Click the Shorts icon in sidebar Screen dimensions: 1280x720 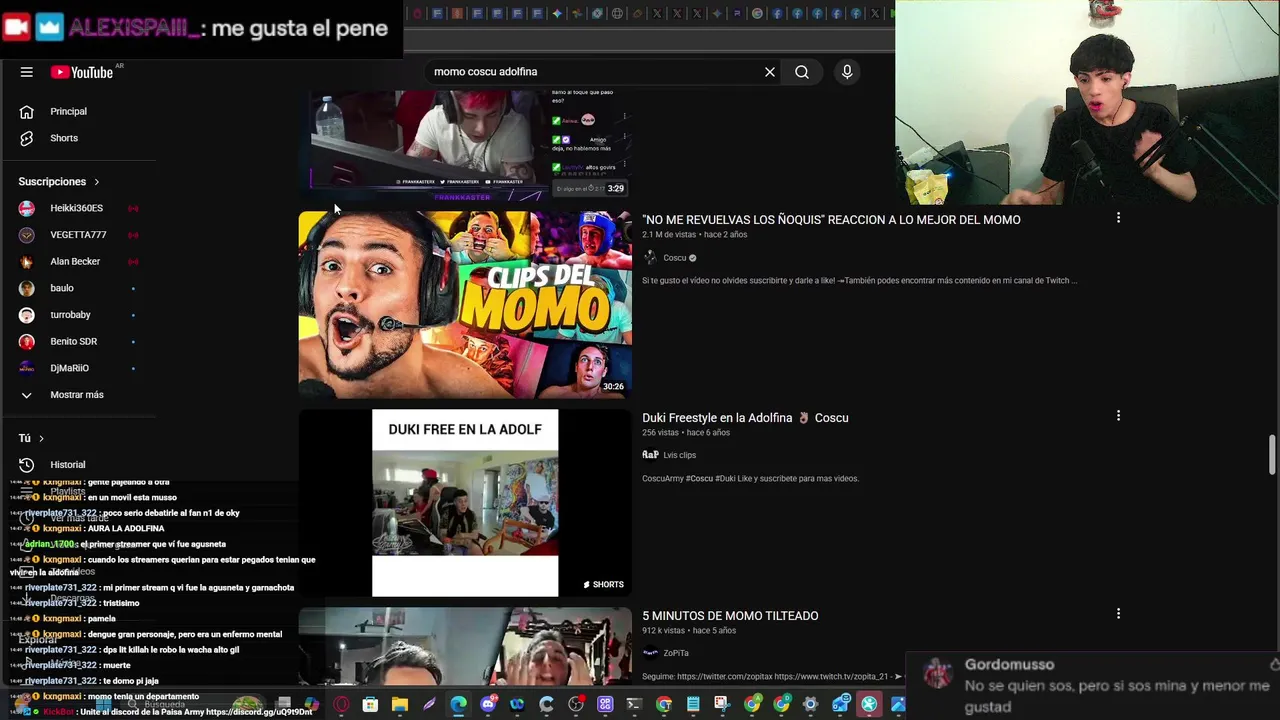(27, 138)
